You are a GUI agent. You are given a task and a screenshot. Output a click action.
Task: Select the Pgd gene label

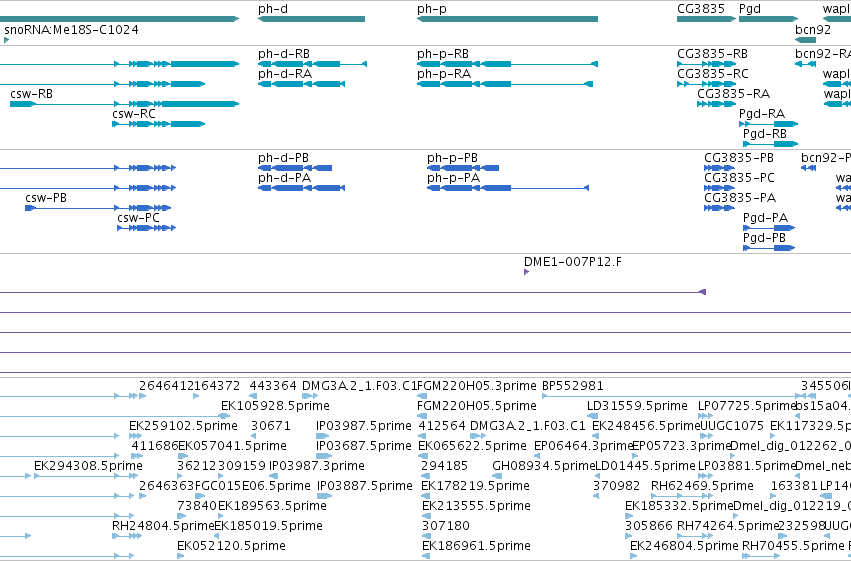pyautogui.click(x=750, y=9)
